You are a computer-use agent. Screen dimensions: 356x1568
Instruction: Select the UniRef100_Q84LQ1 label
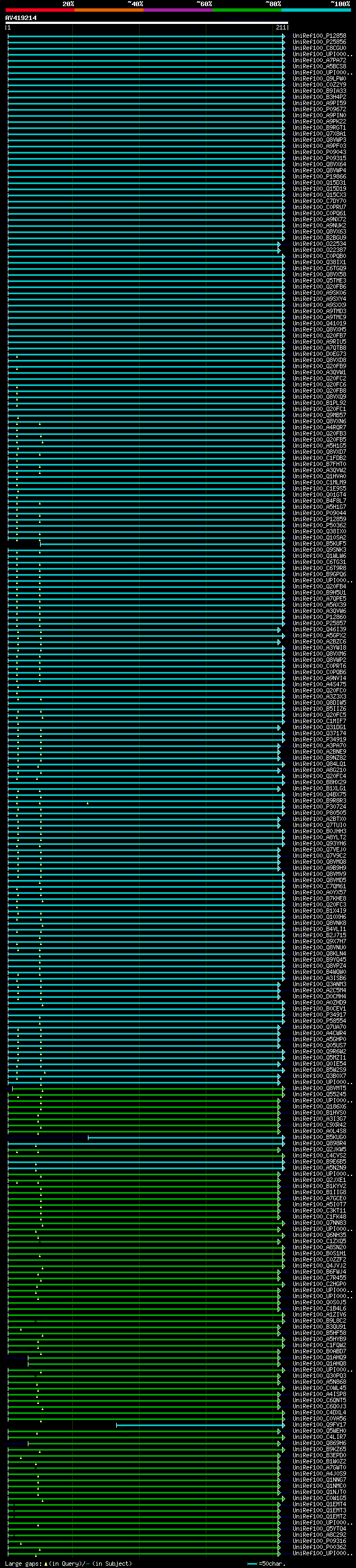pos(319,764)
